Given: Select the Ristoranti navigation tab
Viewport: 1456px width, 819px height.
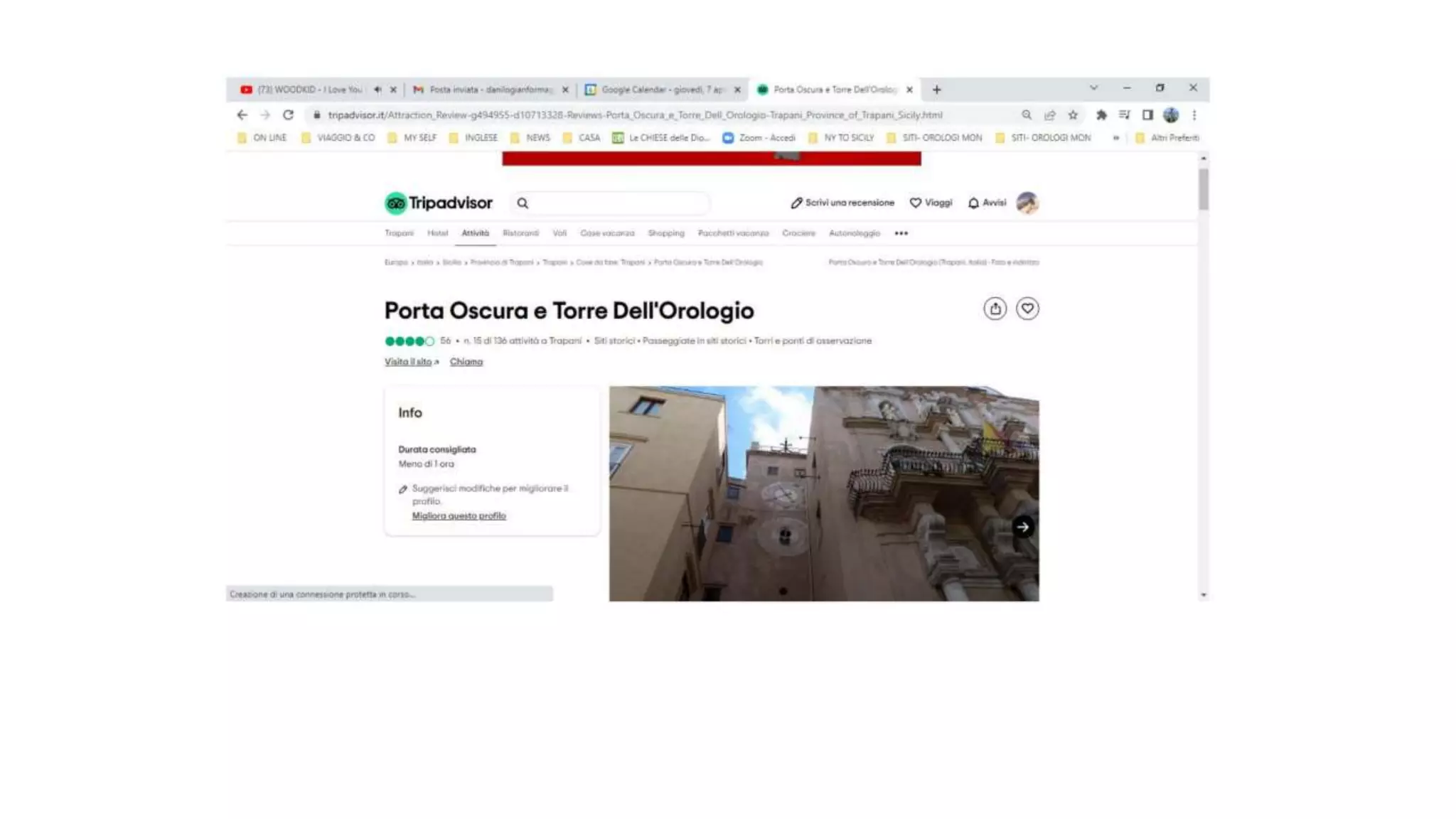Looking at the screenshot, I should pyautogui.click(x=520, y=233).
